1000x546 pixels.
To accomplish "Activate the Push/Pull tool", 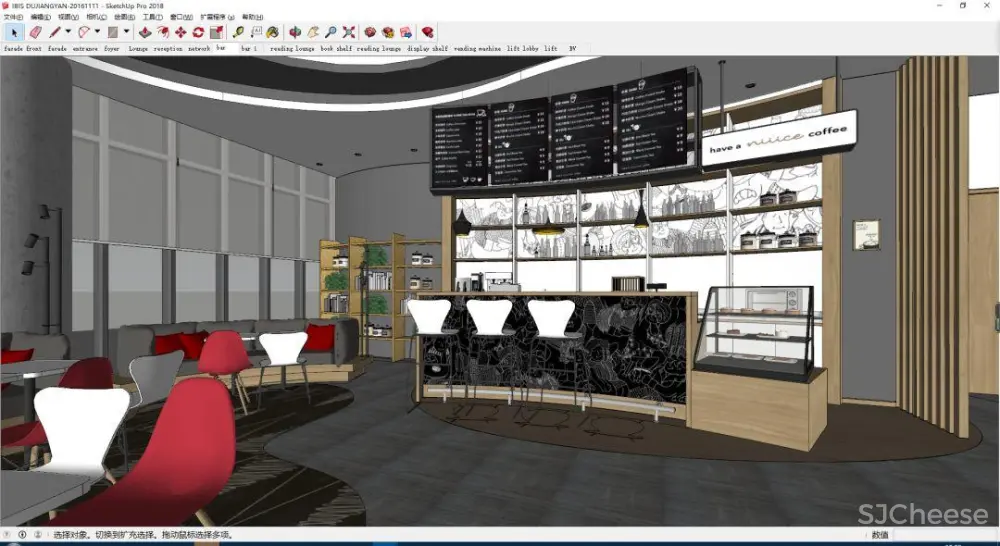I will (145, 32).
